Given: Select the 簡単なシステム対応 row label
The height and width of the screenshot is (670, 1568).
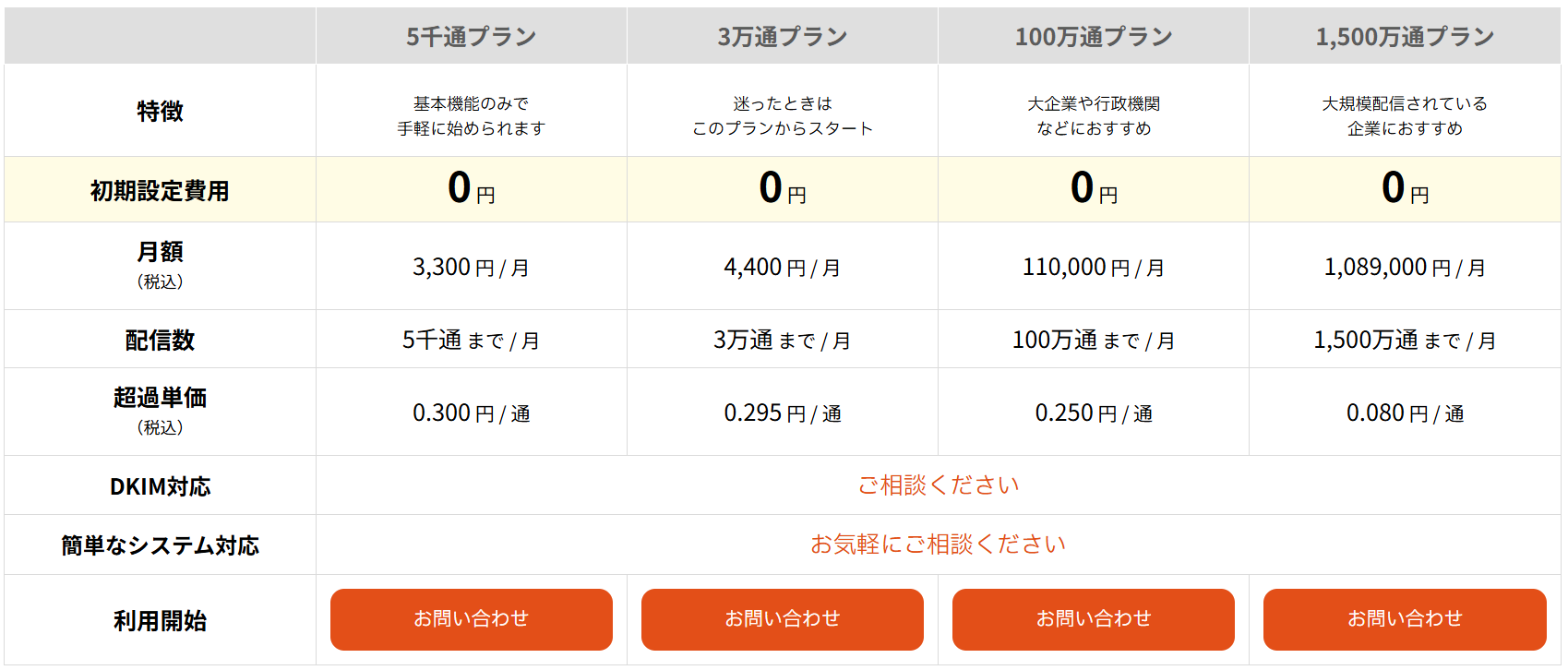Looking at the screenshot, I should tap(160, 545).
